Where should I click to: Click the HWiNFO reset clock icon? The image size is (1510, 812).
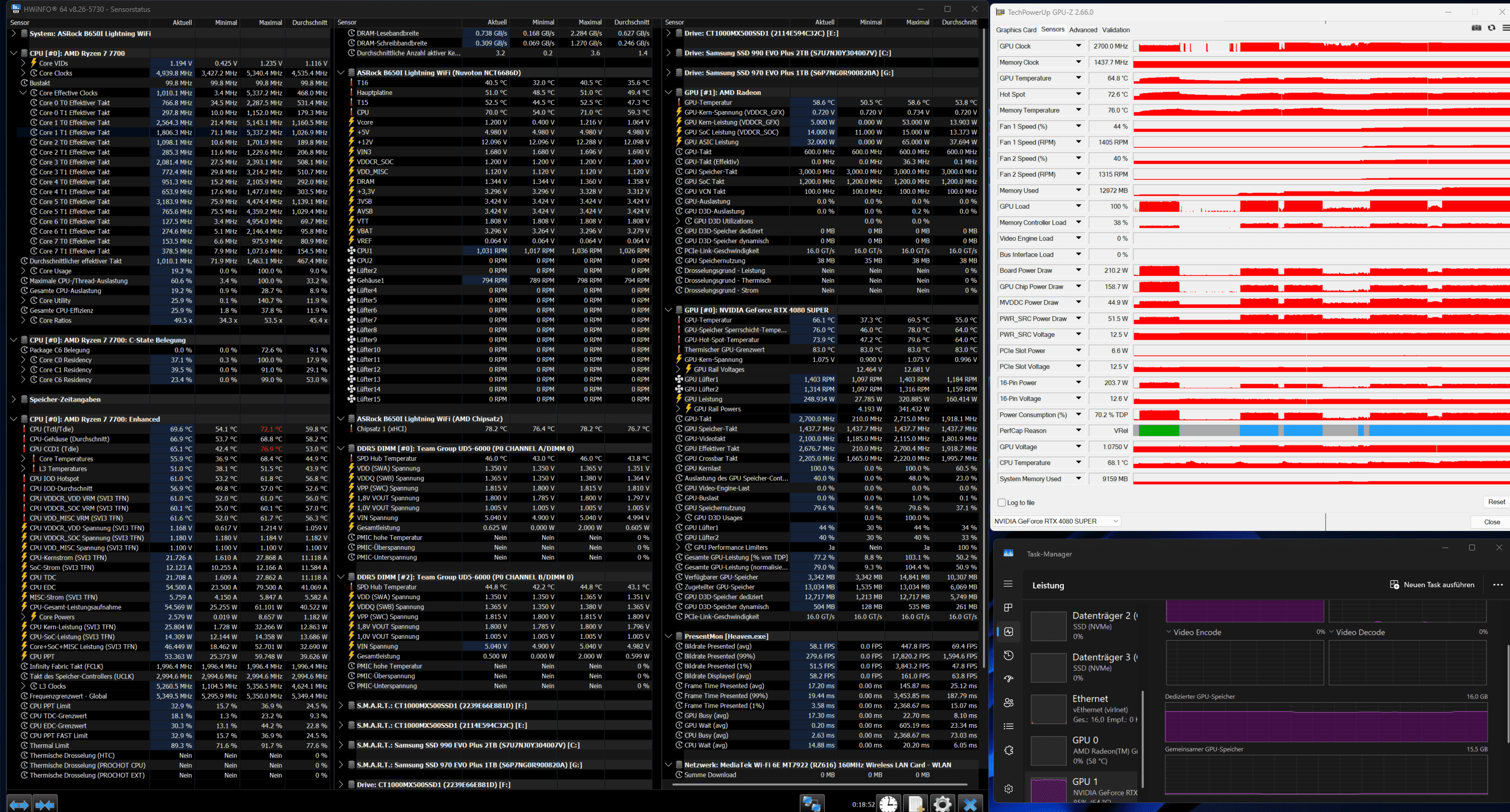pyautogui.click(x=888, y=804)
